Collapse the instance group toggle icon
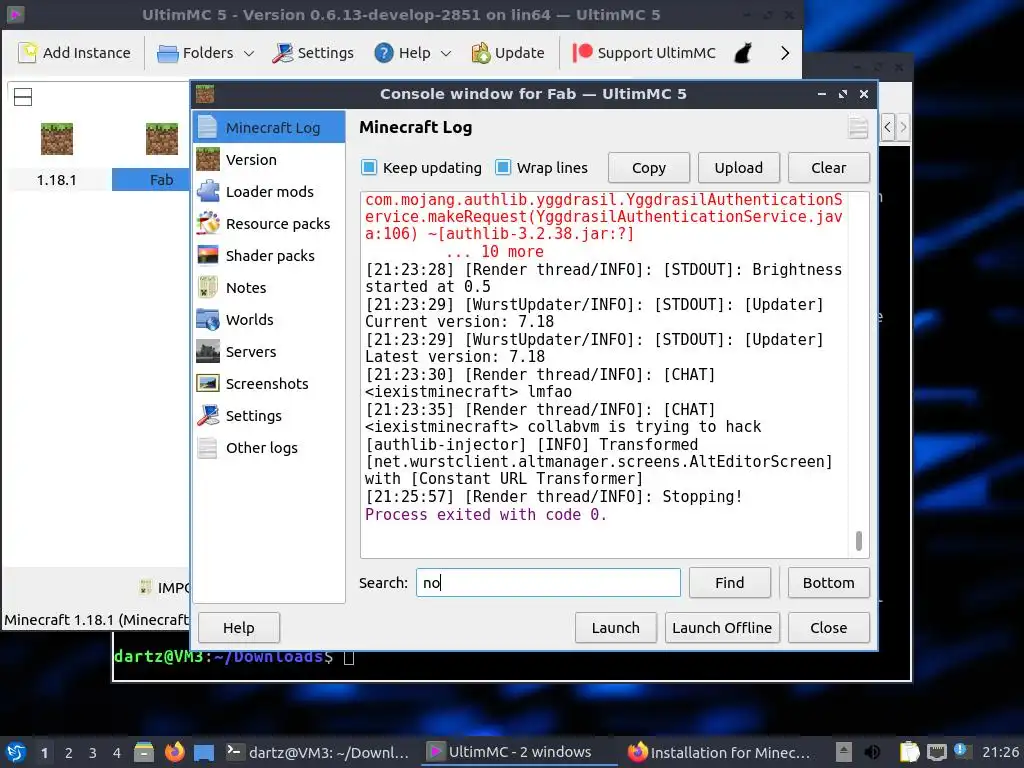 point(23,97)
